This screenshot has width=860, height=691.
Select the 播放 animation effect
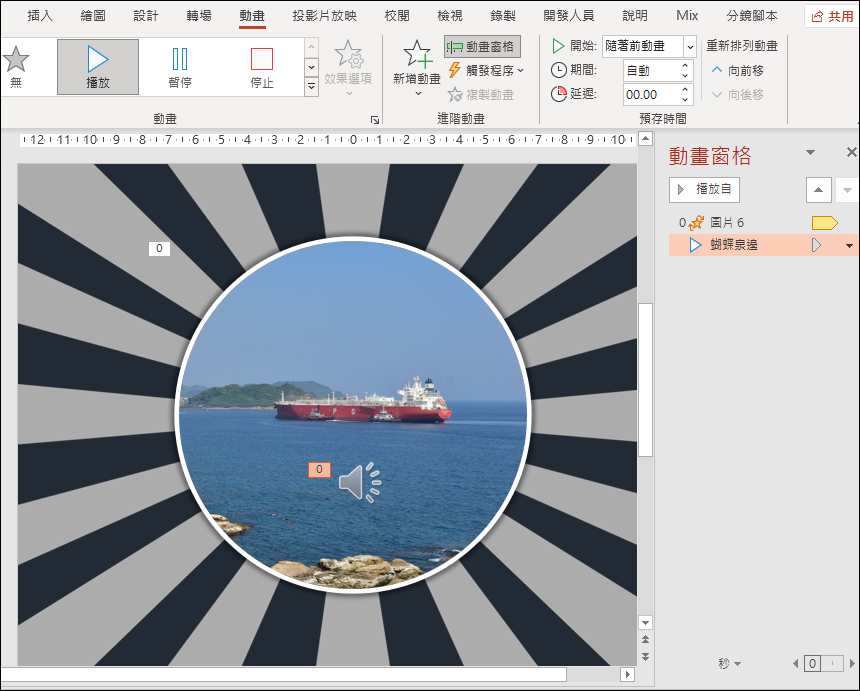[x=98, y=67]
